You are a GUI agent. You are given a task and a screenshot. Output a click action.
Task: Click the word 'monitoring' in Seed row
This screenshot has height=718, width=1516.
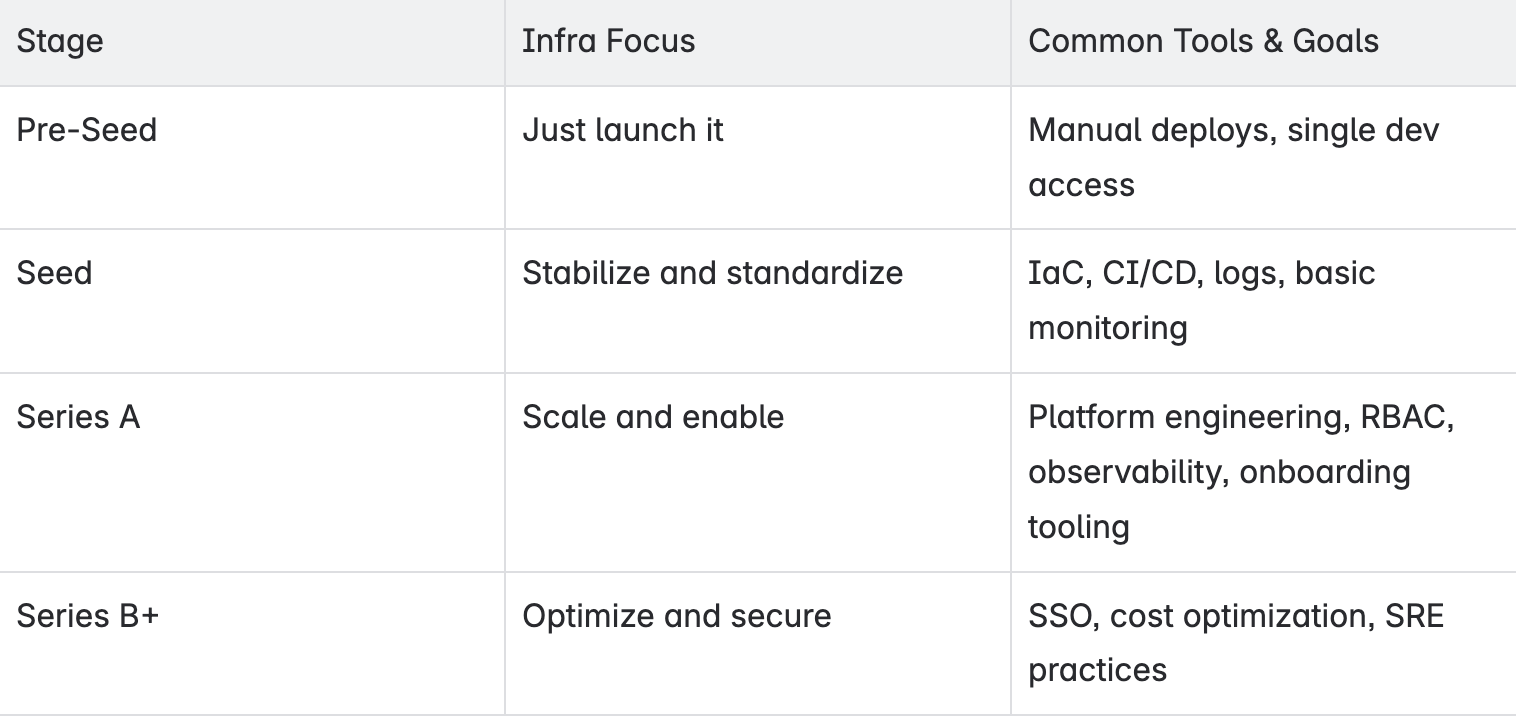tap(1108, 328)
